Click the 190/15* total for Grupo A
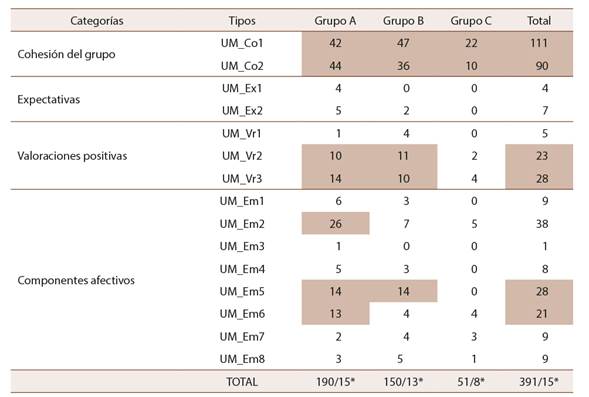This screenshot has height=397, width=589. click(x=335, y=382)
